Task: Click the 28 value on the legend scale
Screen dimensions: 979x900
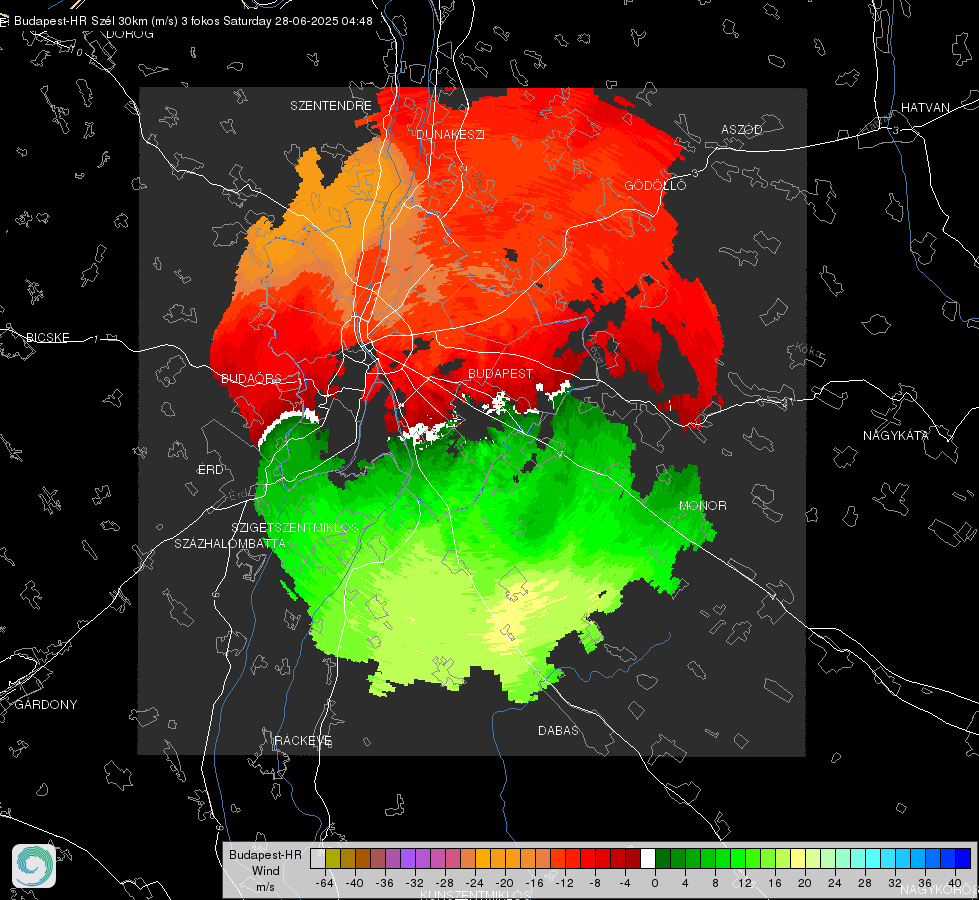Action: coord(864,883)
